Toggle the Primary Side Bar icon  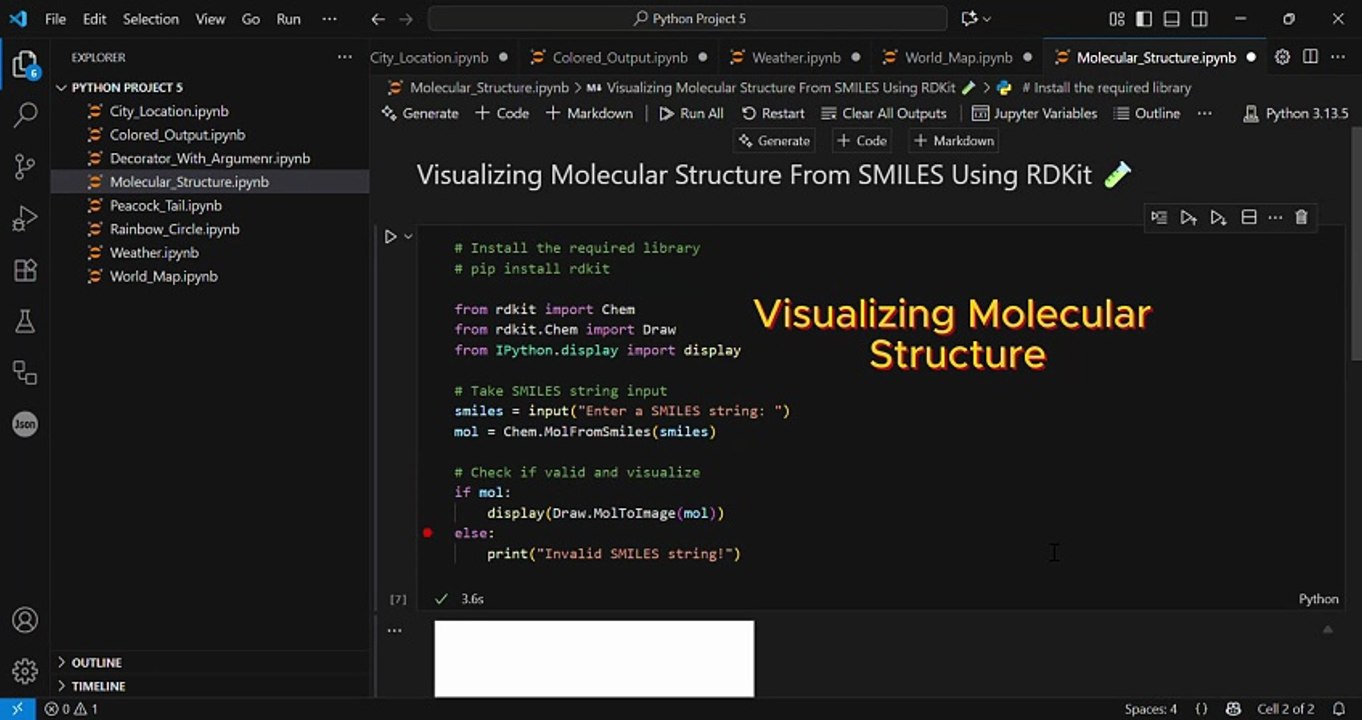[x=1144, y=19]
